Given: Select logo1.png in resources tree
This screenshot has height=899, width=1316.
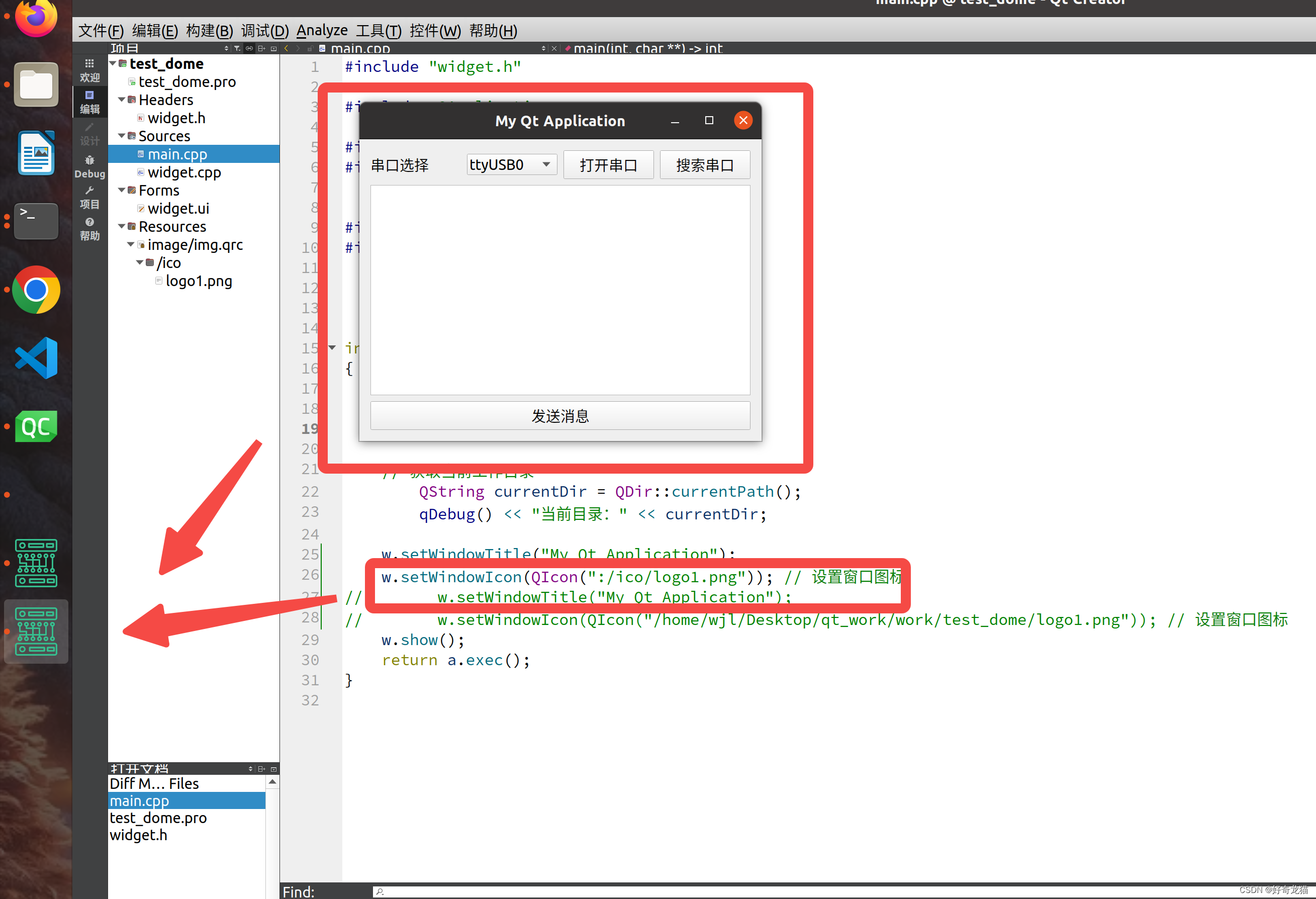Looking at the screenshot, I should pyautogui.click(x=199, y=281).
